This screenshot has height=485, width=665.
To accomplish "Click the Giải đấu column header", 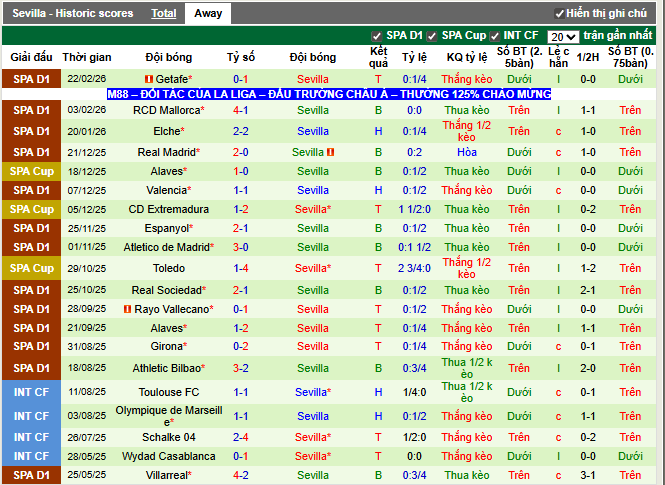I will tap(31, 57).
